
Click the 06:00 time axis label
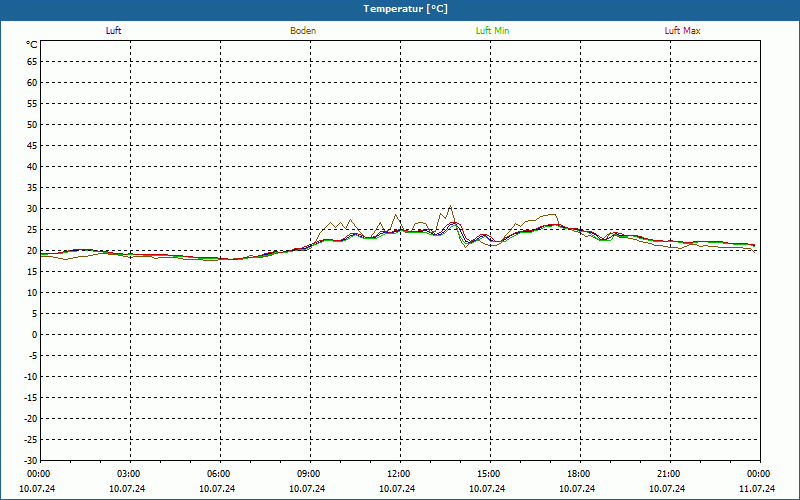coord(218,474)
